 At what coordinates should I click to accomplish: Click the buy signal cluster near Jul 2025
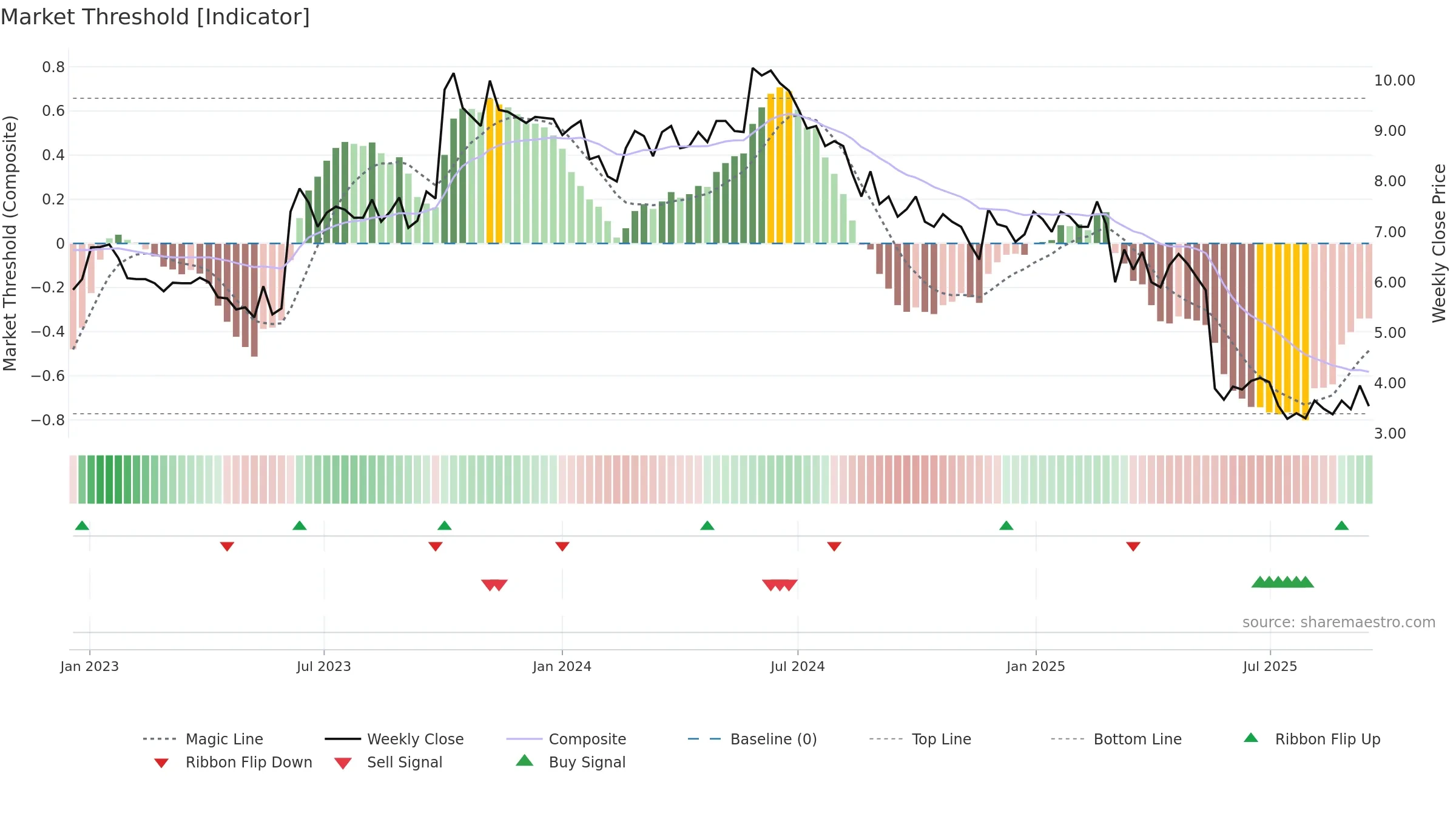coord(1282,582)
